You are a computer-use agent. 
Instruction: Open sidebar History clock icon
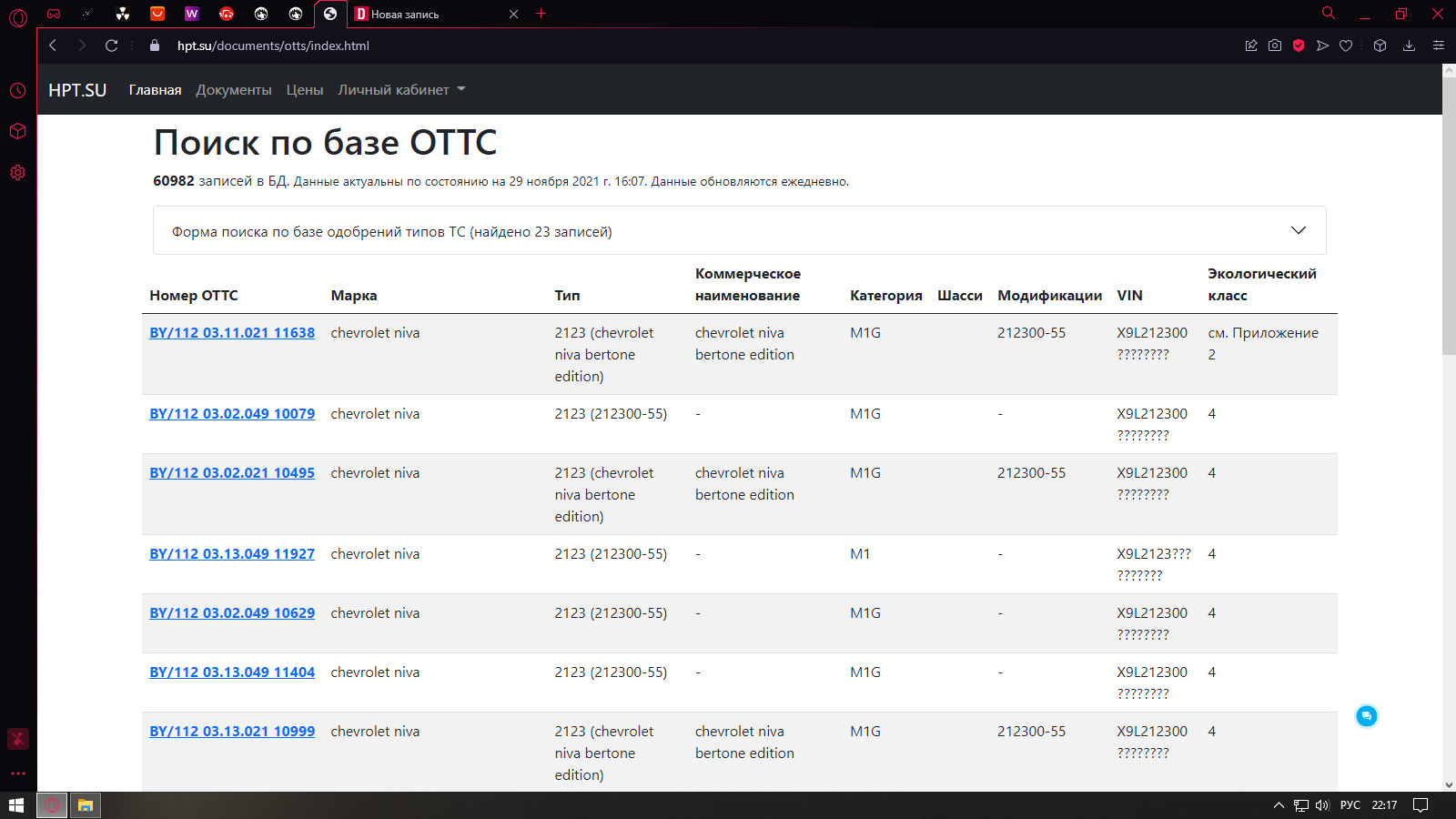tap(17, 90)
